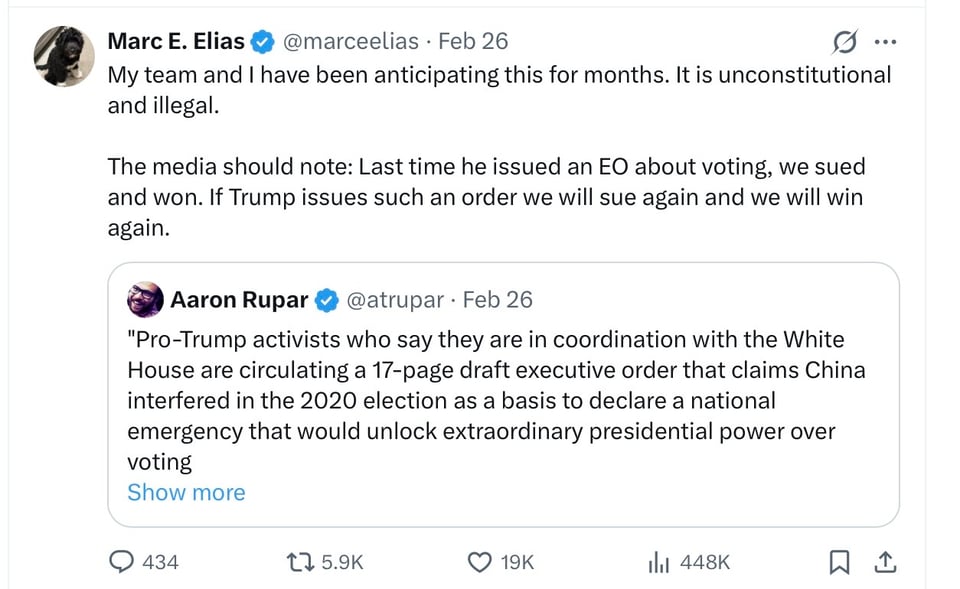This screenshot has height=589, width=960.
Task: Click Aaron Rupar's blue verified checkmark
Action: pos(327,299)
